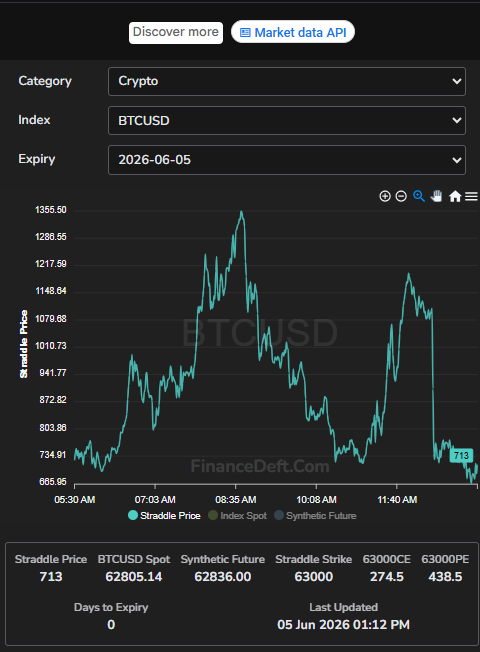
Task: Click the 10:08 AM x-axis label
Action: (316, 499)
